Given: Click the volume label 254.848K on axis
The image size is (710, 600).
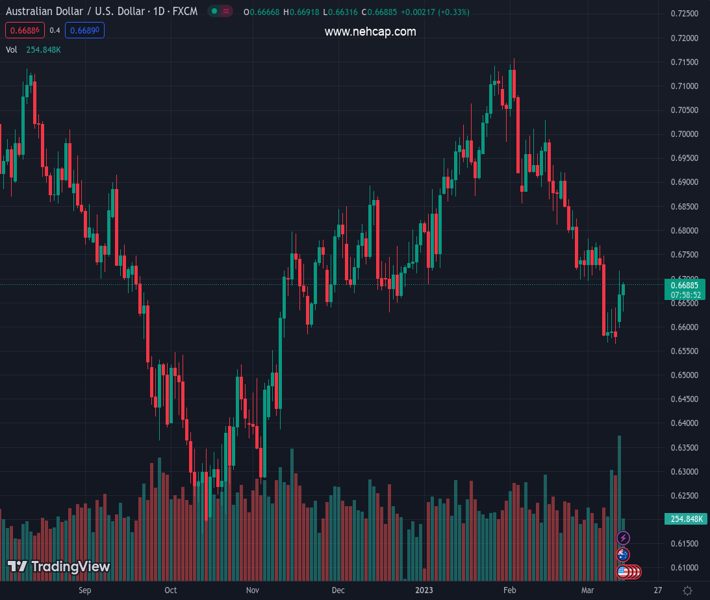Looking at the screenshot, I should pos(685,519).
